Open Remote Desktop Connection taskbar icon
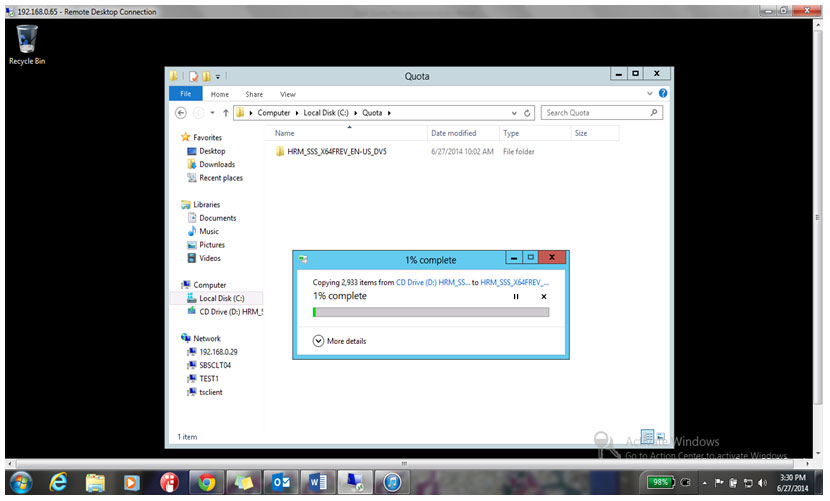 pyautogui.click(x=355, y=482)
